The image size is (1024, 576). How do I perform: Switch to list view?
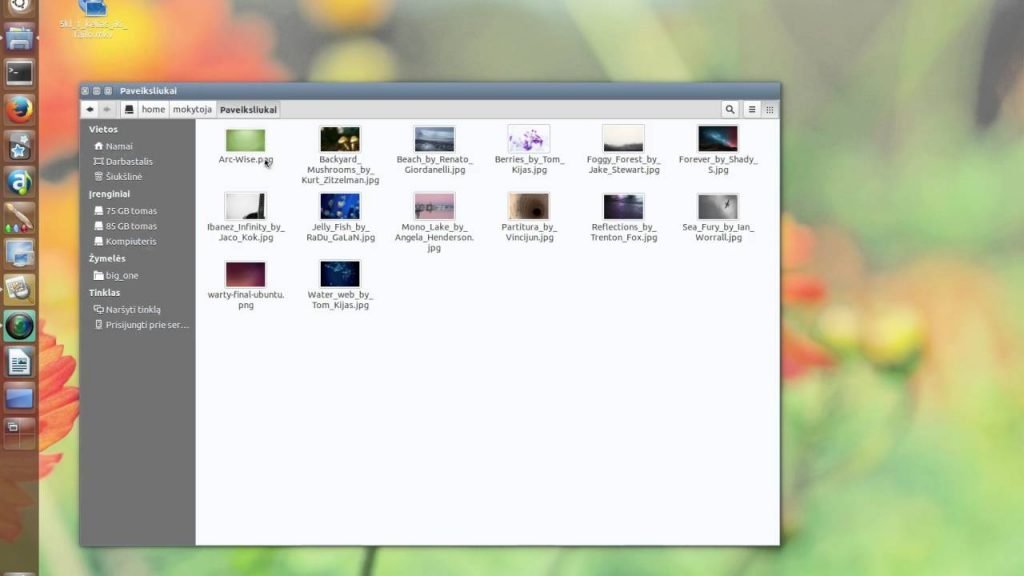click(752, 110)
